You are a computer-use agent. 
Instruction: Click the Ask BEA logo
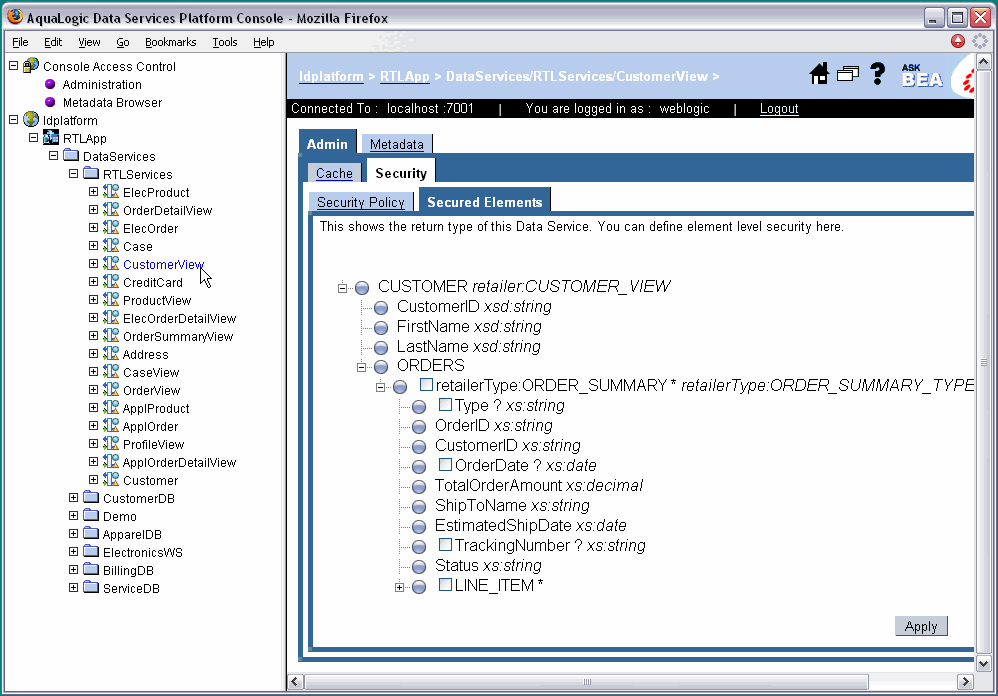click(x=921, y=75)
